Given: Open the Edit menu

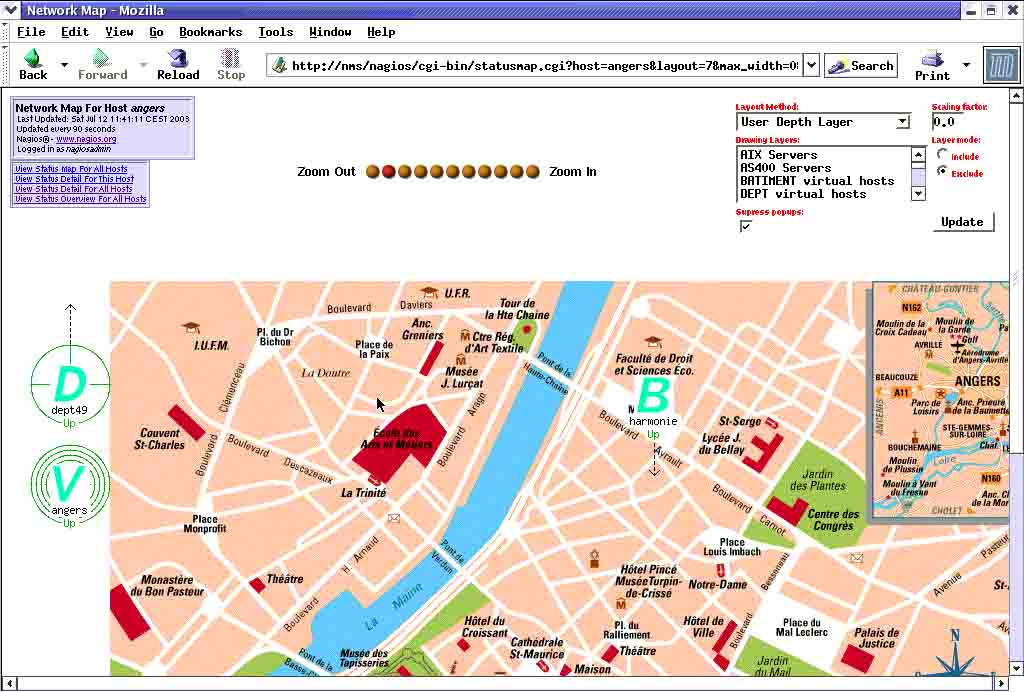Looking at the screenshot, I should coord(74,32).
